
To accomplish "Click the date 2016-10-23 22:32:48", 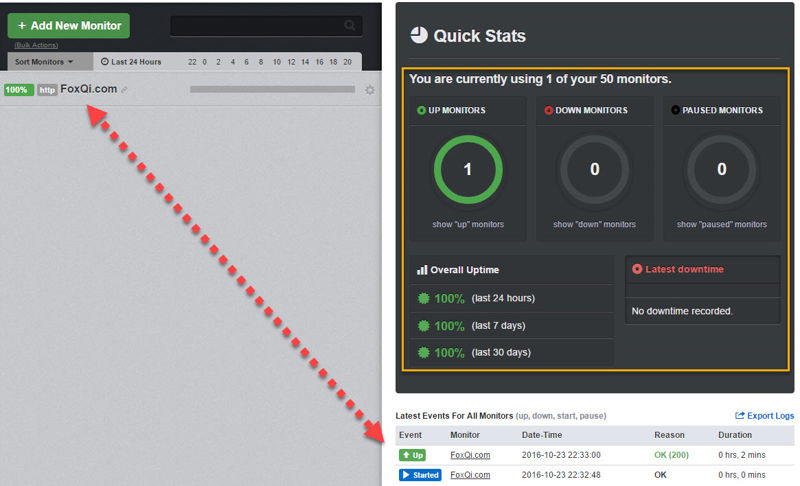I will click(561, 475).
